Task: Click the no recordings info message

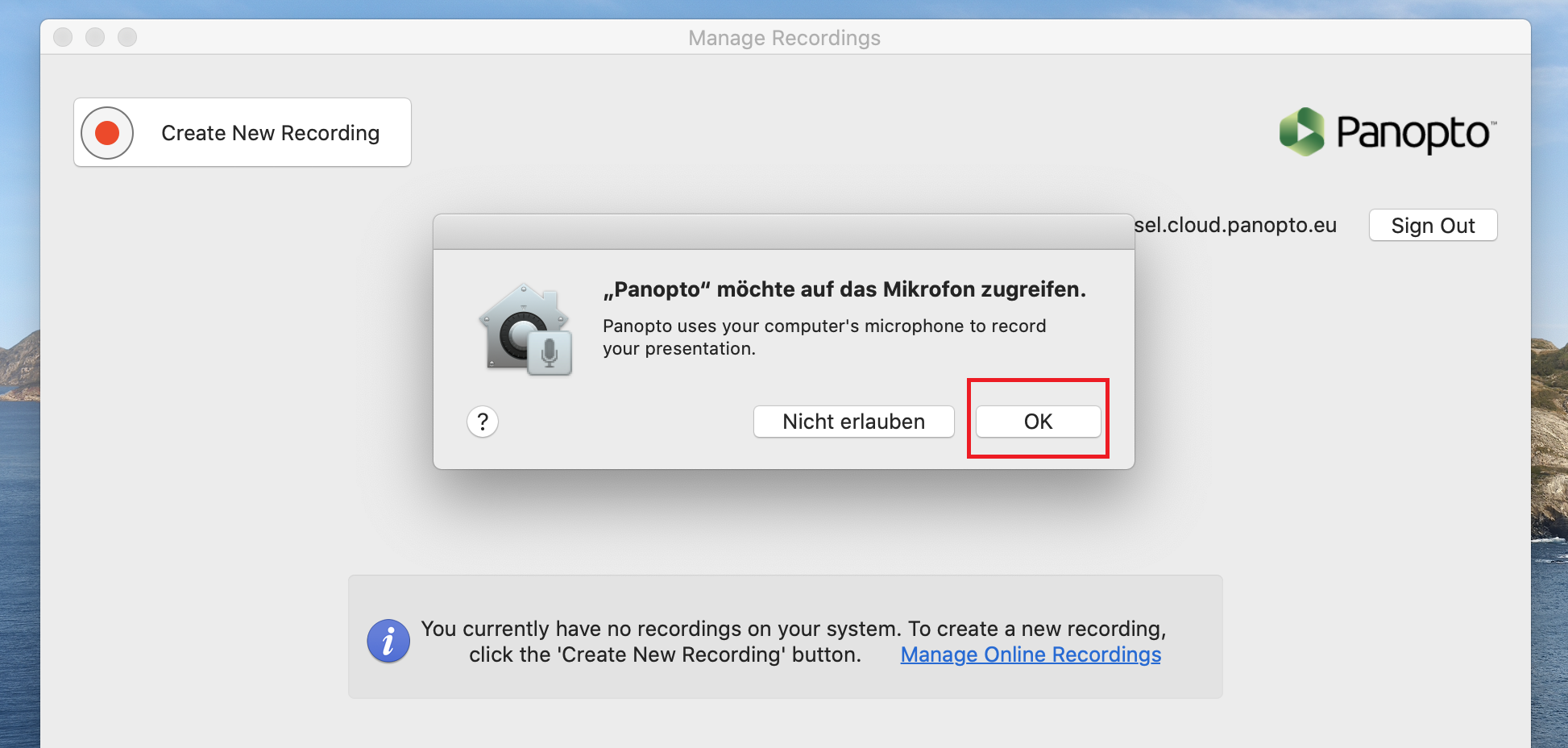Action: point(794,642)
